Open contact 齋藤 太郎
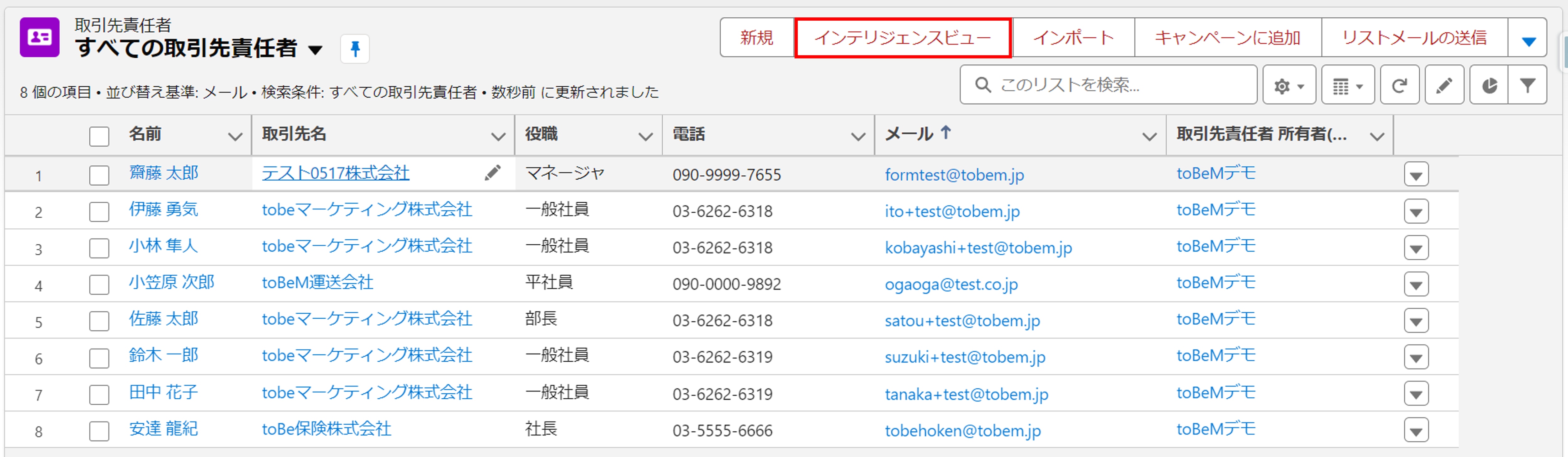The image size is (1568, 457). click(164, 173)
